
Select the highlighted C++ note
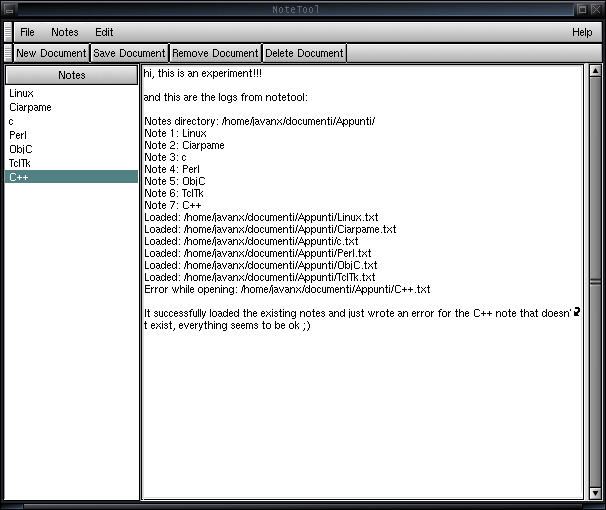pyautogui.click(x=19, y=177)
